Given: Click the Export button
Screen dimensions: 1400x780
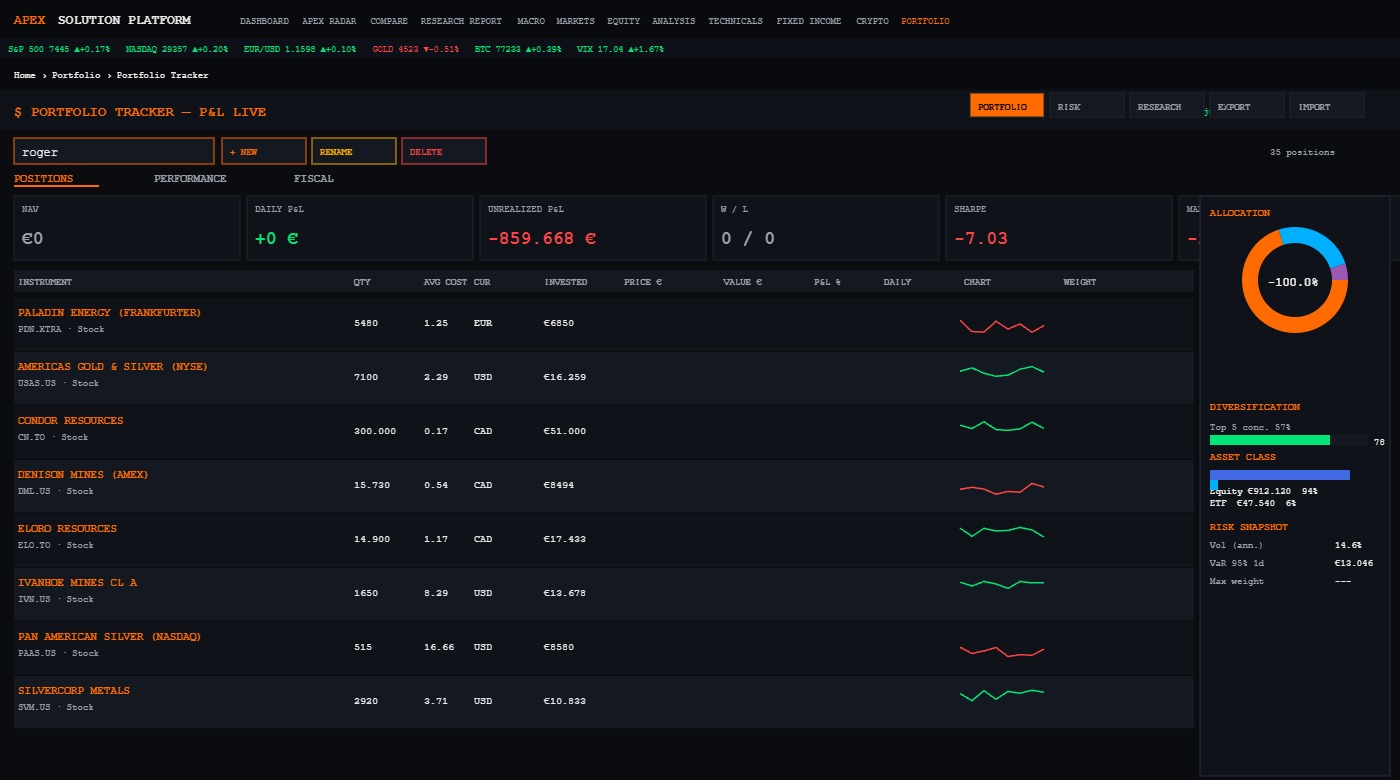Looking at the screenshot, I should point(1247,105).
